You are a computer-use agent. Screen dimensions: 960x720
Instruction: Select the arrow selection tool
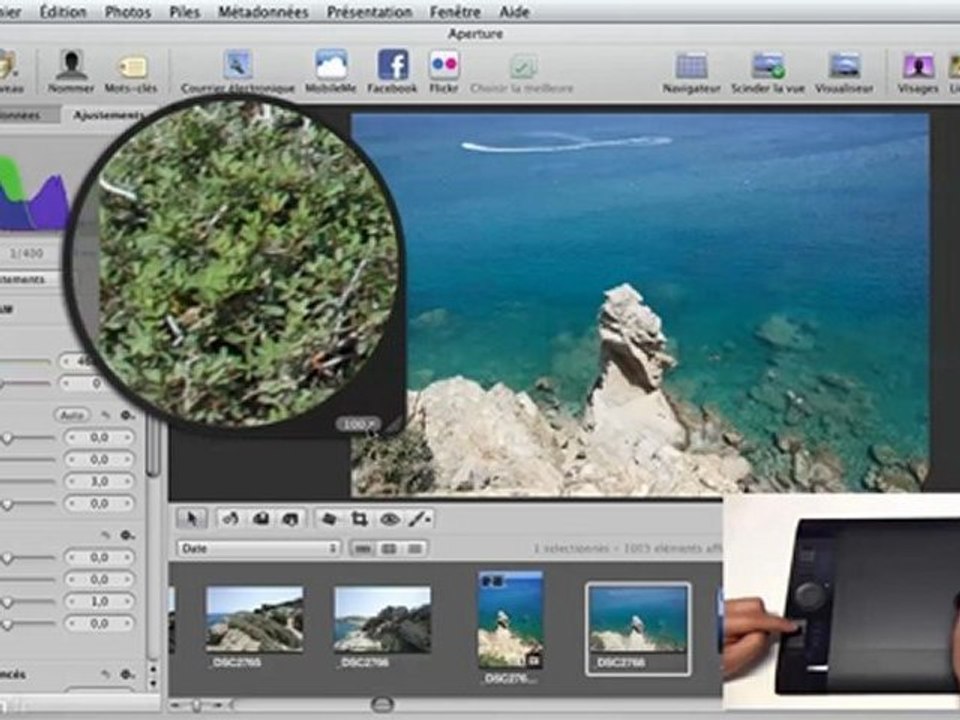(192, 519)
